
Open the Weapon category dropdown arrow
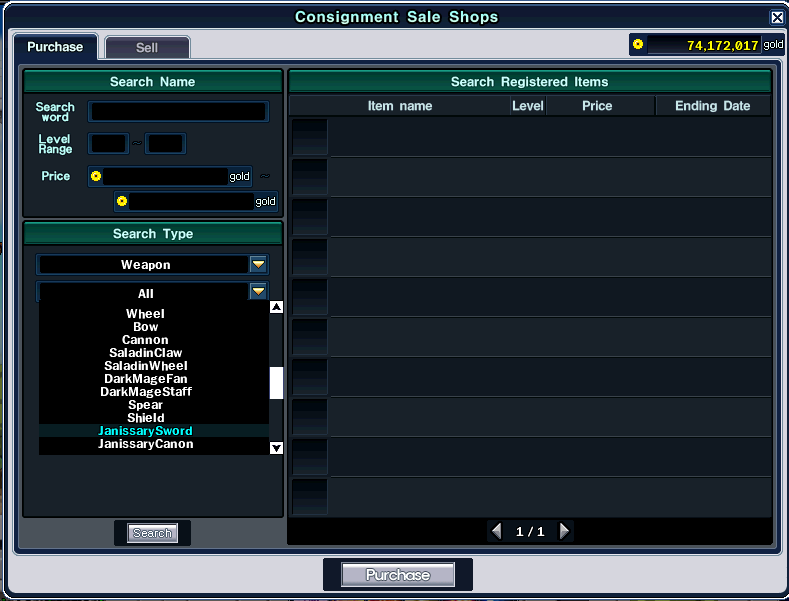[x=258, y=264]
